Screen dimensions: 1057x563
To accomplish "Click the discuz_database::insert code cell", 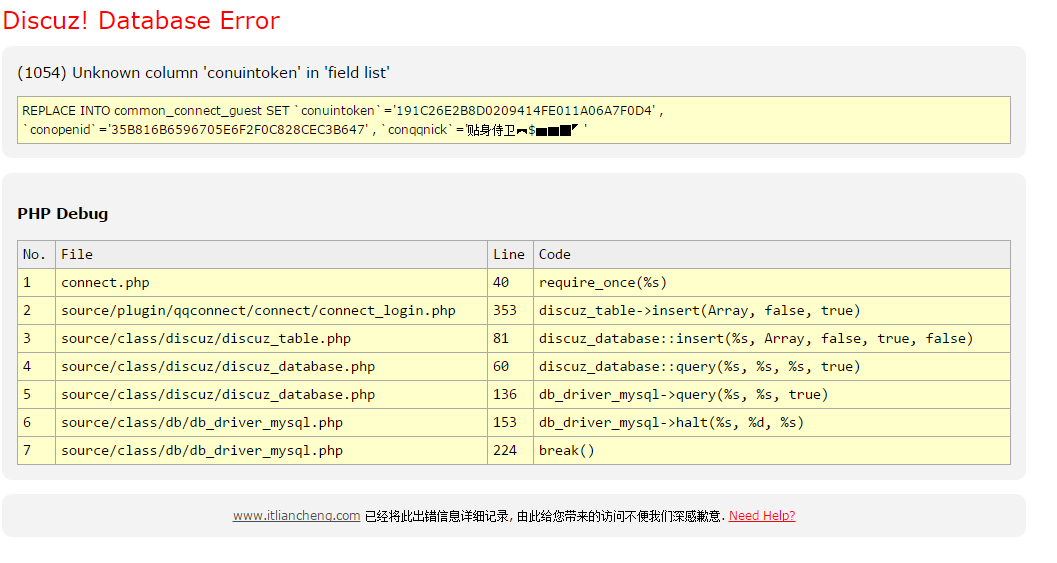I will 755,338.
